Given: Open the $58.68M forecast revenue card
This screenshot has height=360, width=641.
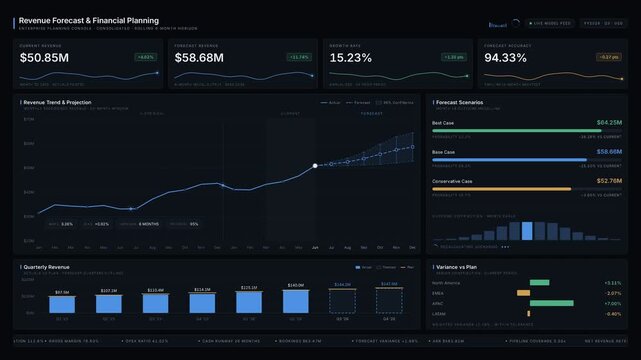Looking at the screenshot, I should 243,64.
